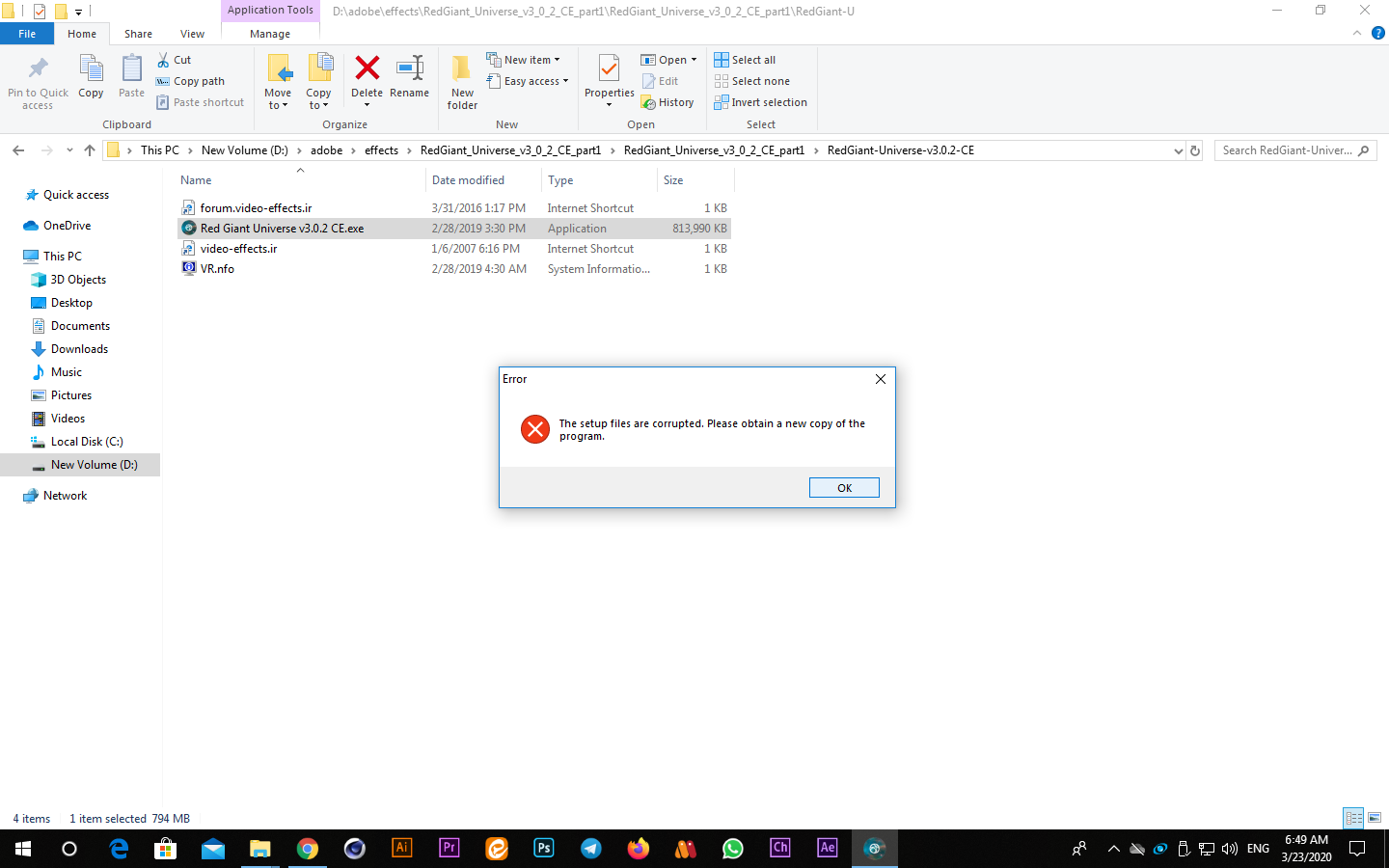Image resolution: width=1389 pixels, height=868 pixels.
Task: Click Paste shortcut in ribbon
Action: pyautogui.click(x=201, y=102)
